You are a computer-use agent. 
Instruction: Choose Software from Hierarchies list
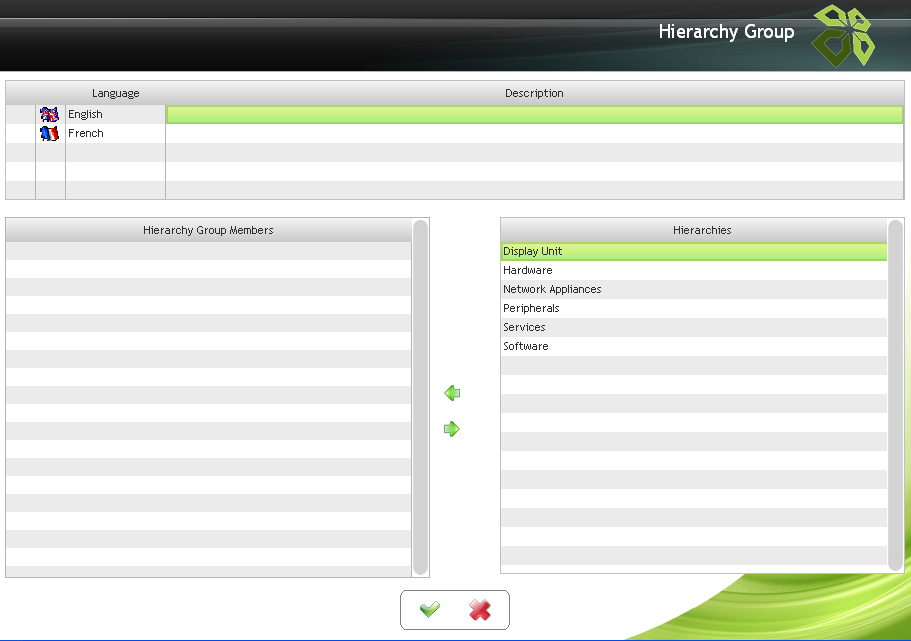[526, 346]
